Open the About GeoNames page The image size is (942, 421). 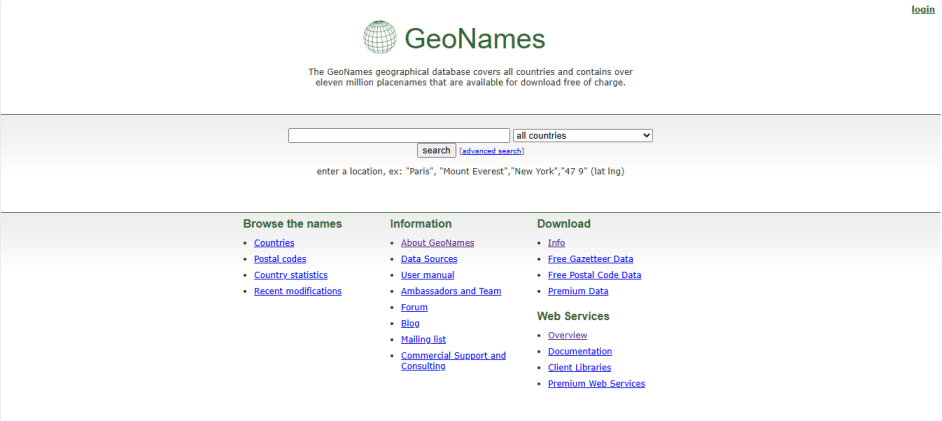[437, 243]
